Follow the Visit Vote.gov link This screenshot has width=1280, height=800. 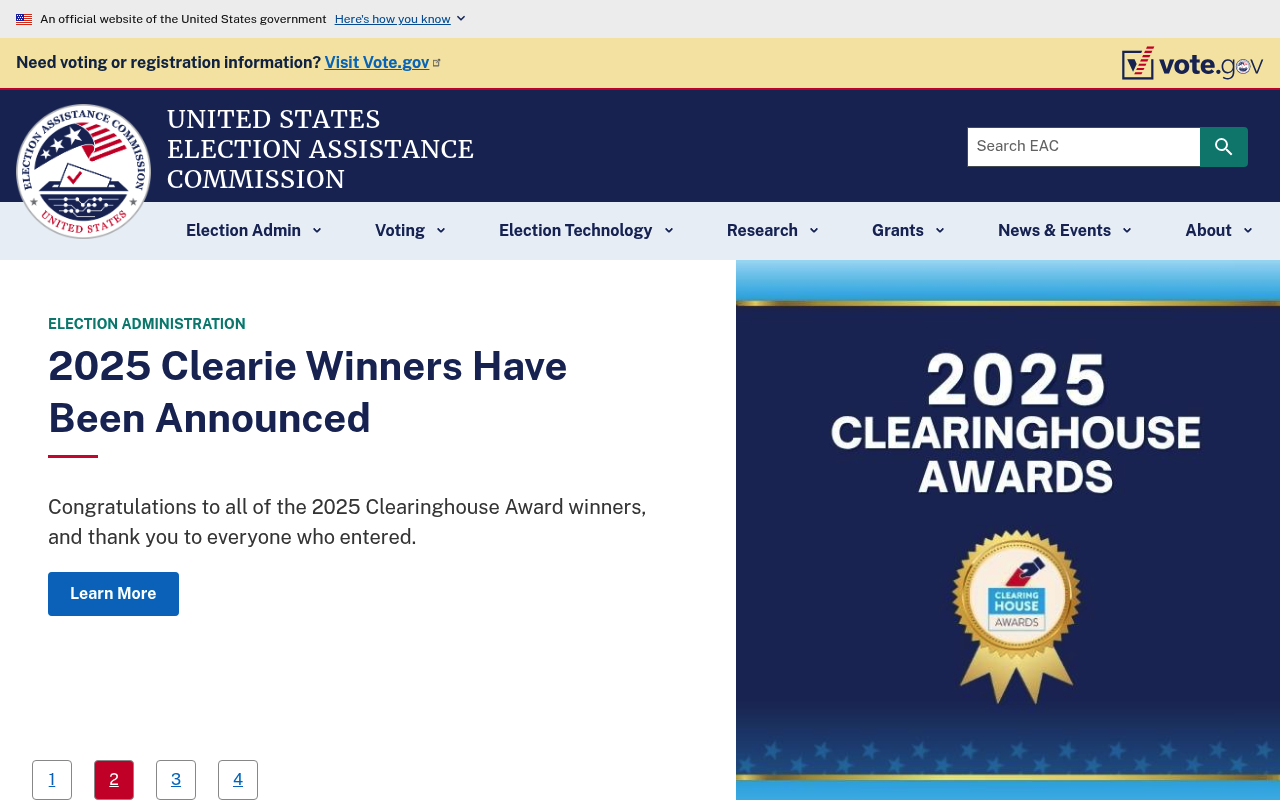(x=377, y=62)
